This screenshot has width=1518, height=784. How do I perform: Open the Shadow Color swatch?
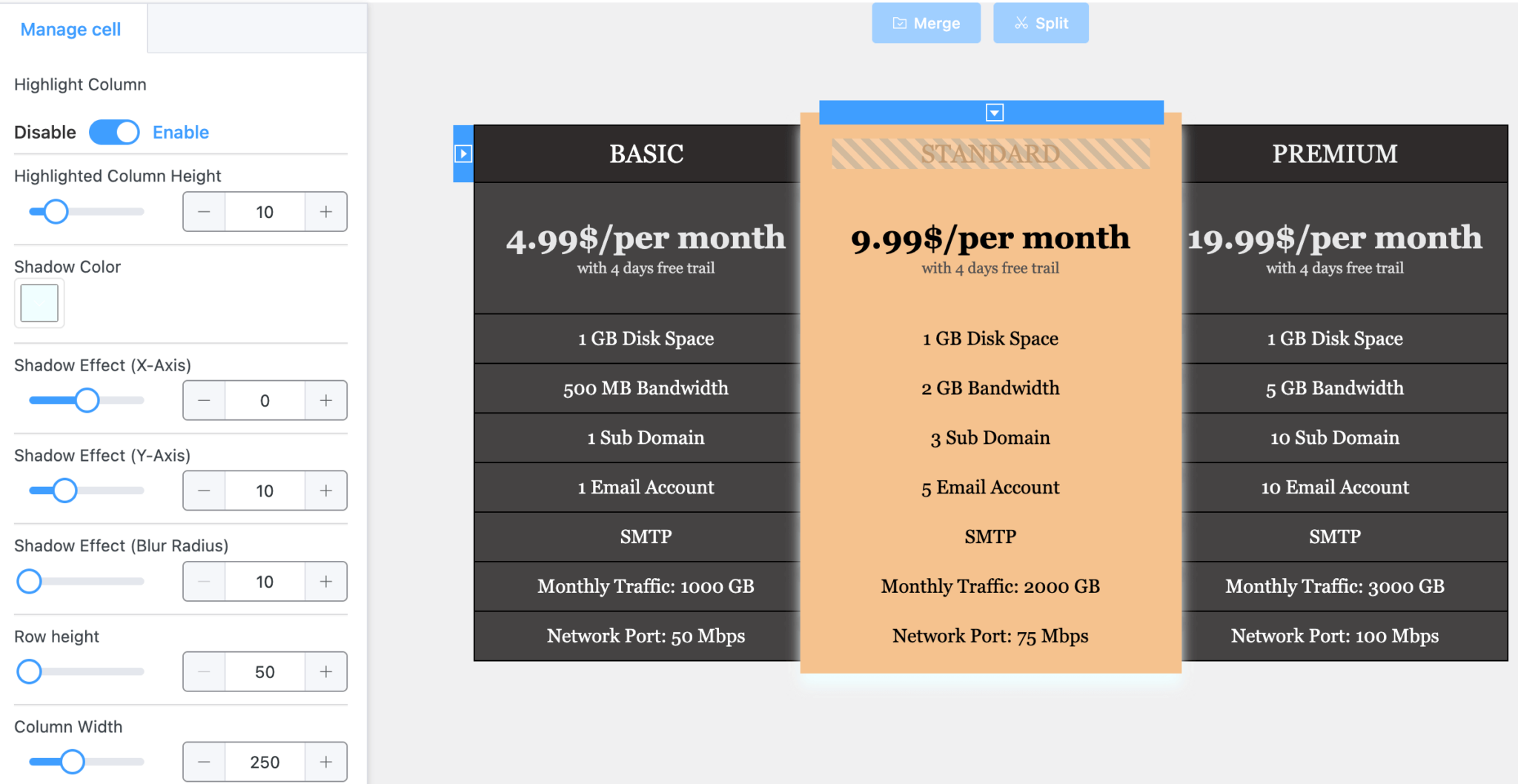point(39,303)
